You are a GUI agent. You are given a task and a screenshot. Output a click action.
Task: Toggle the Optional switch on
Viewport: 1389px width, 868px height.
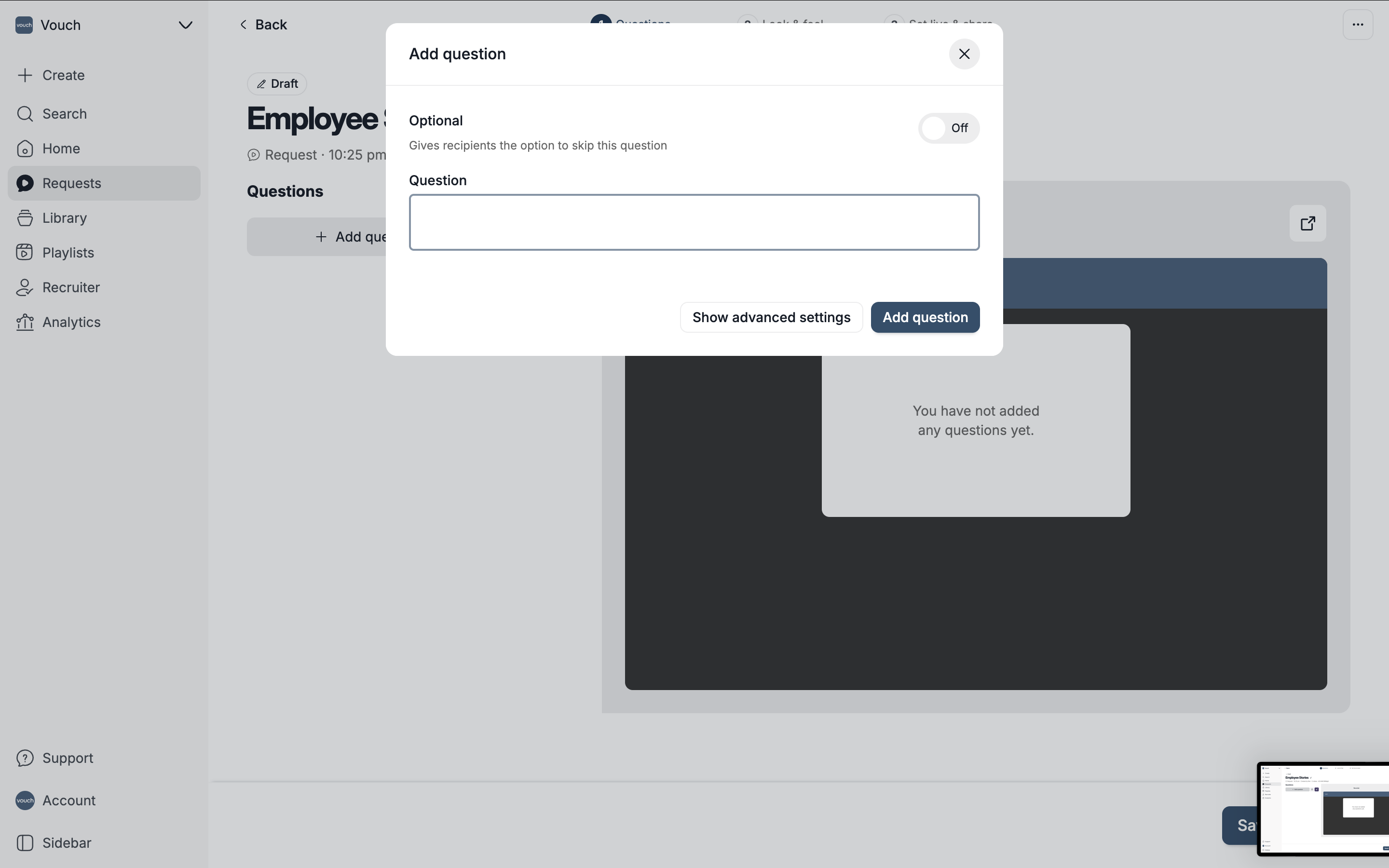(949, 128)
